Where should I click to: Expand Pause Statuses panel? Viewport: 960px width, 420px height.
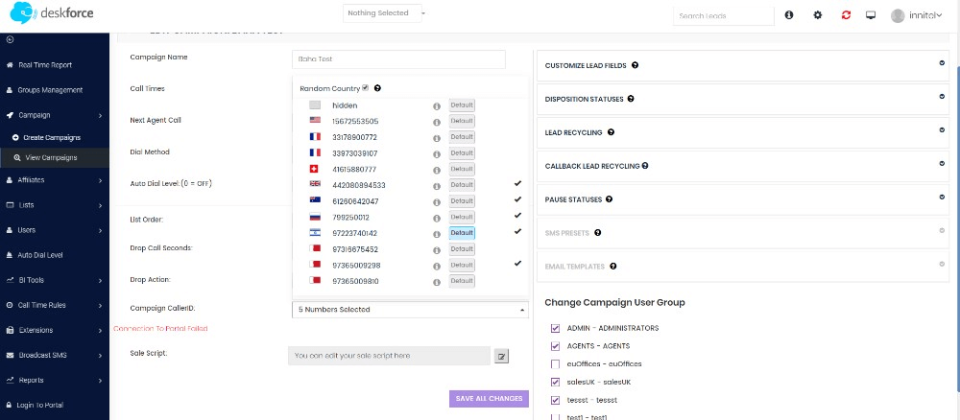point(942,197)
